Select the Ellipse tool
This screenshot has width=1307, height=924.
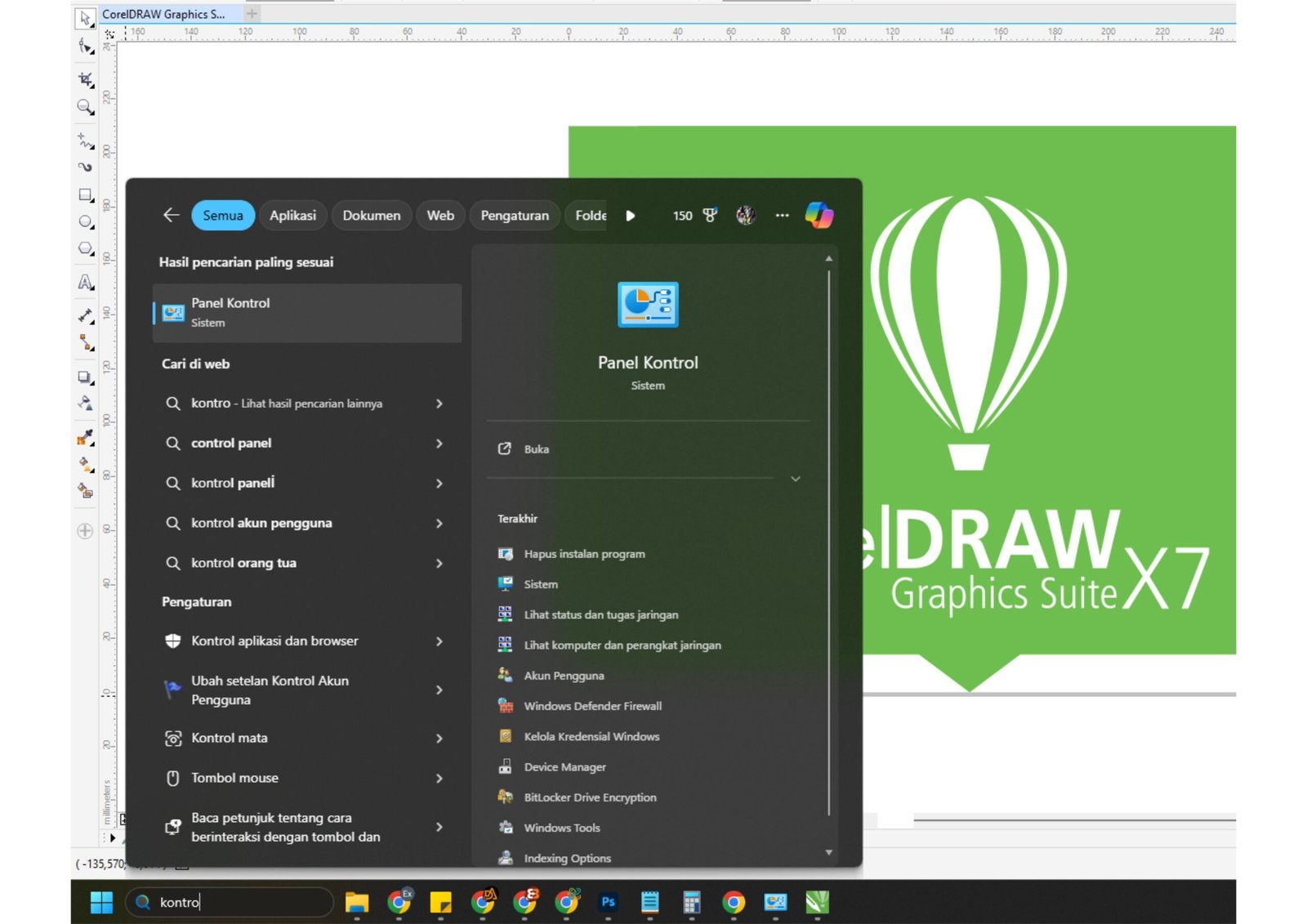[84, 221]
